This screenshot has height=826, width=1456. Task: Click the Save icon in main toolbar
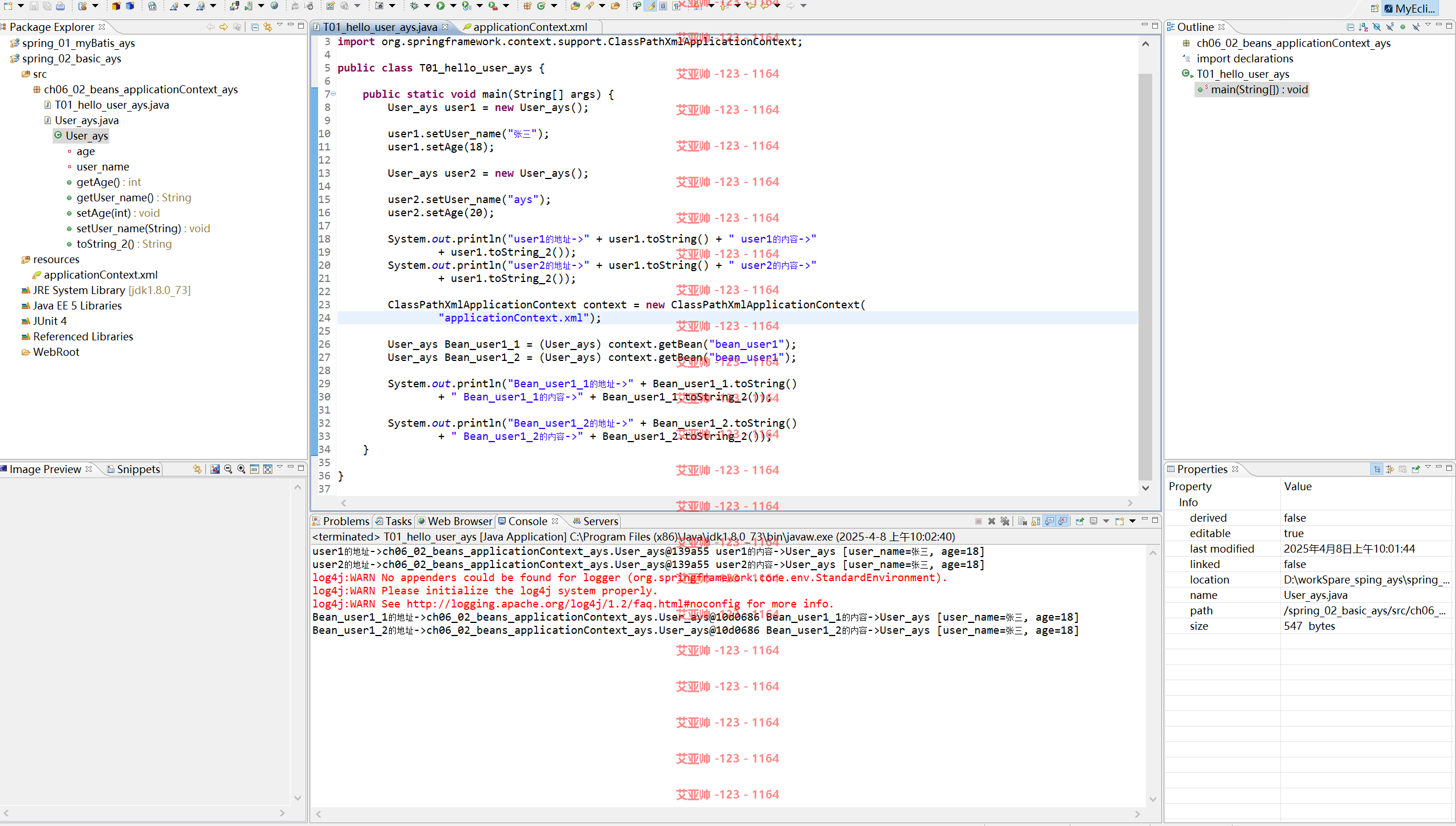(x=34, y=6)
